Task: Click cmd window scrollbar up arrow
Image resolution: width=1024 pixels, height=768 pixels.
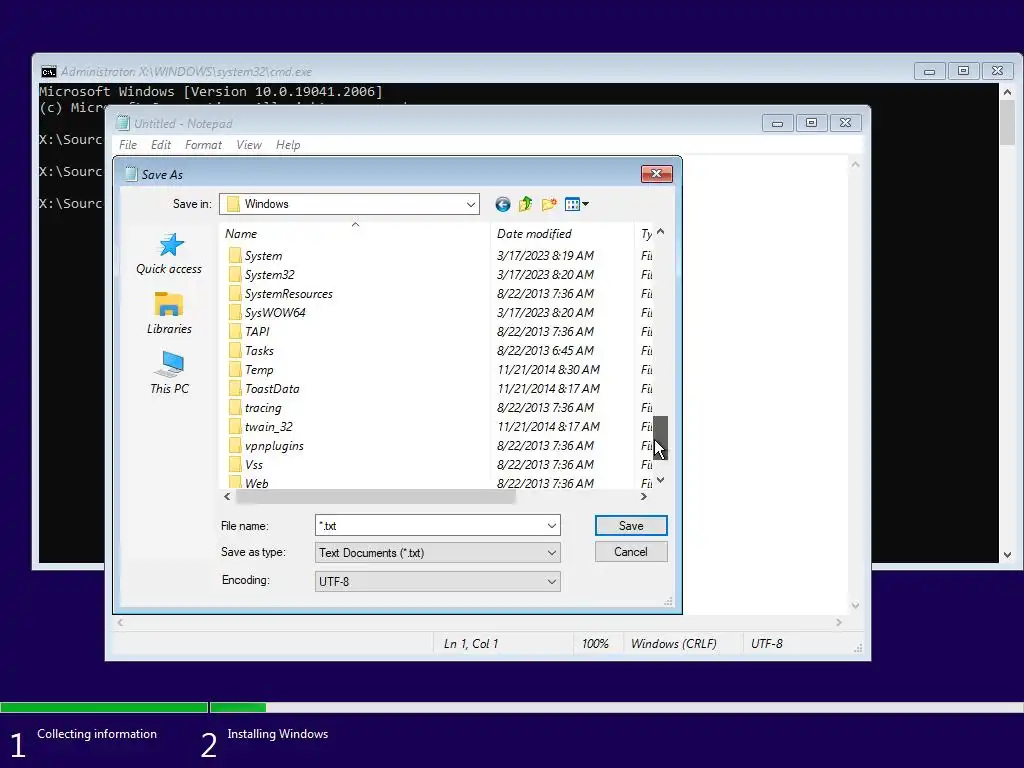Action: pos(1007,92)
